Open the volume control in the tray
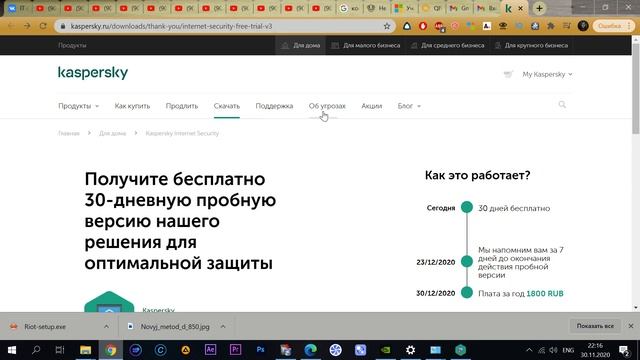Viewport: 640px width, 360px height. pos(553,350)
